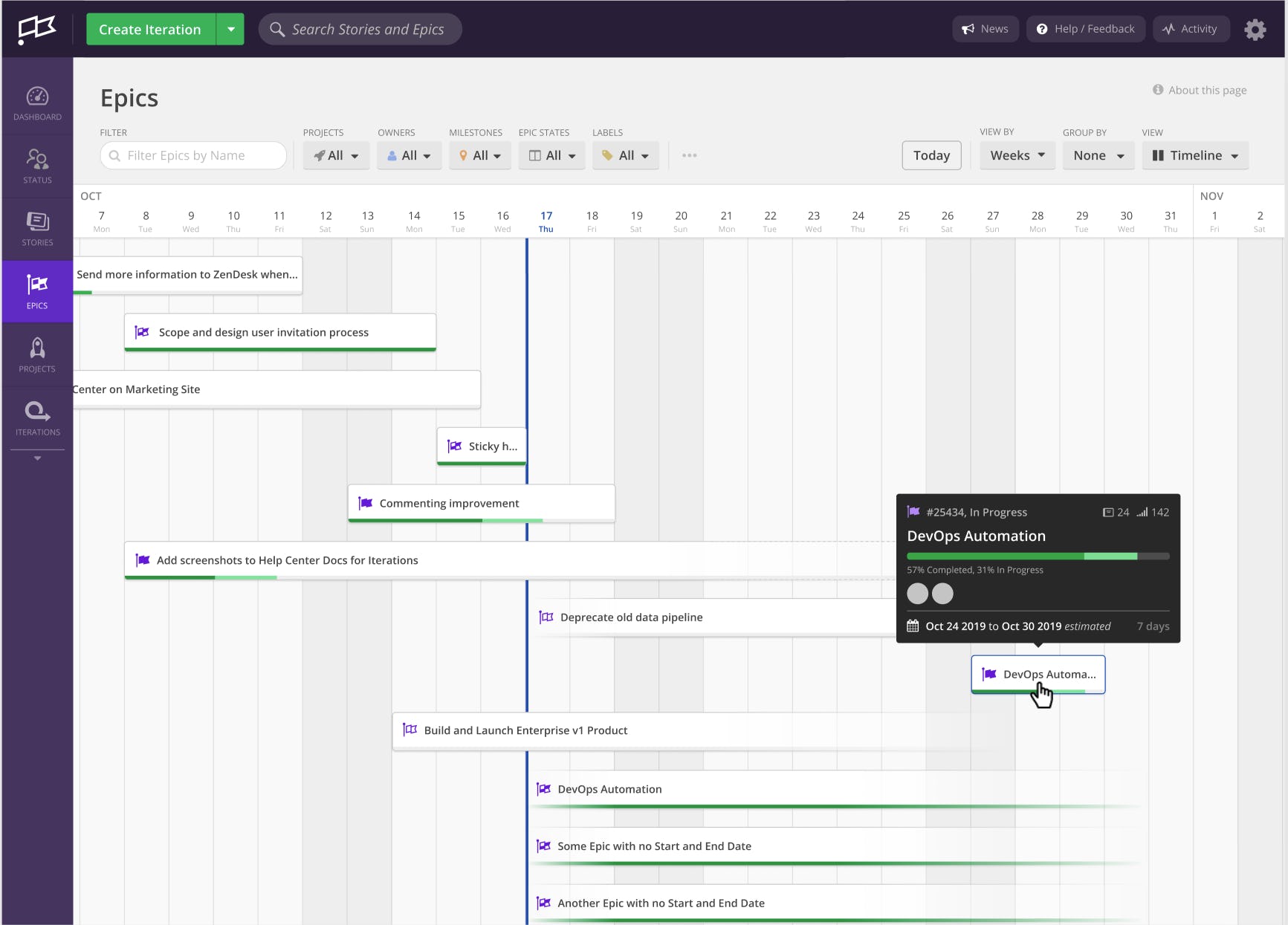Image resolution: width=1288 pixels, height=925 pixels.
Task: Switch view with the Timeline dropdown
Action: (x=1195, y=155)
